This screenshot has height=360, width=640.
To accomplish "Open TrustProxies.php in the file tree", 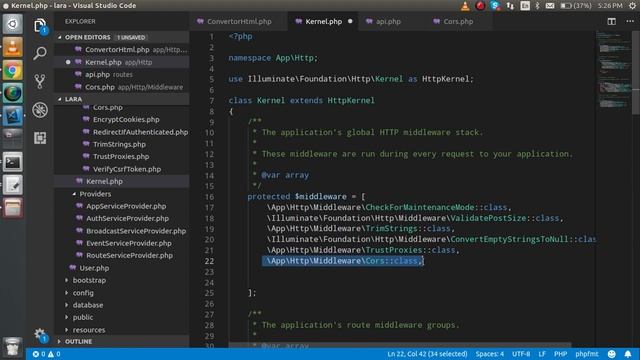I will (x=122, y=157).
